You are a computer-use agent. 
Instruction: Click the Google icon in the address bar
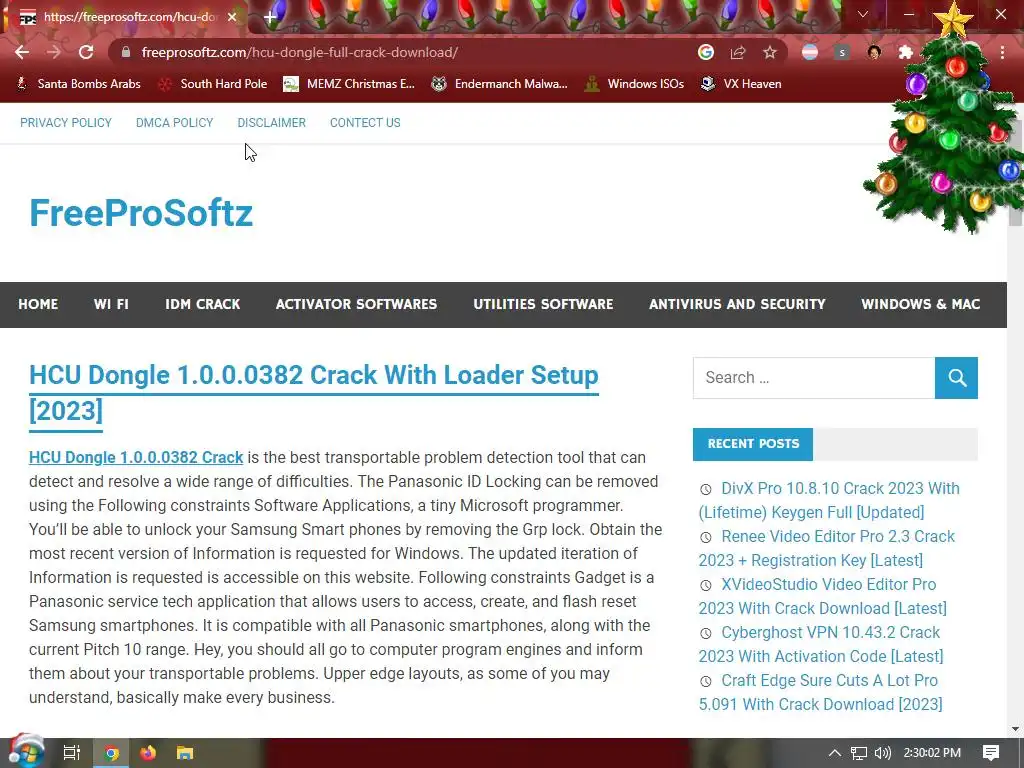[705, 52]
